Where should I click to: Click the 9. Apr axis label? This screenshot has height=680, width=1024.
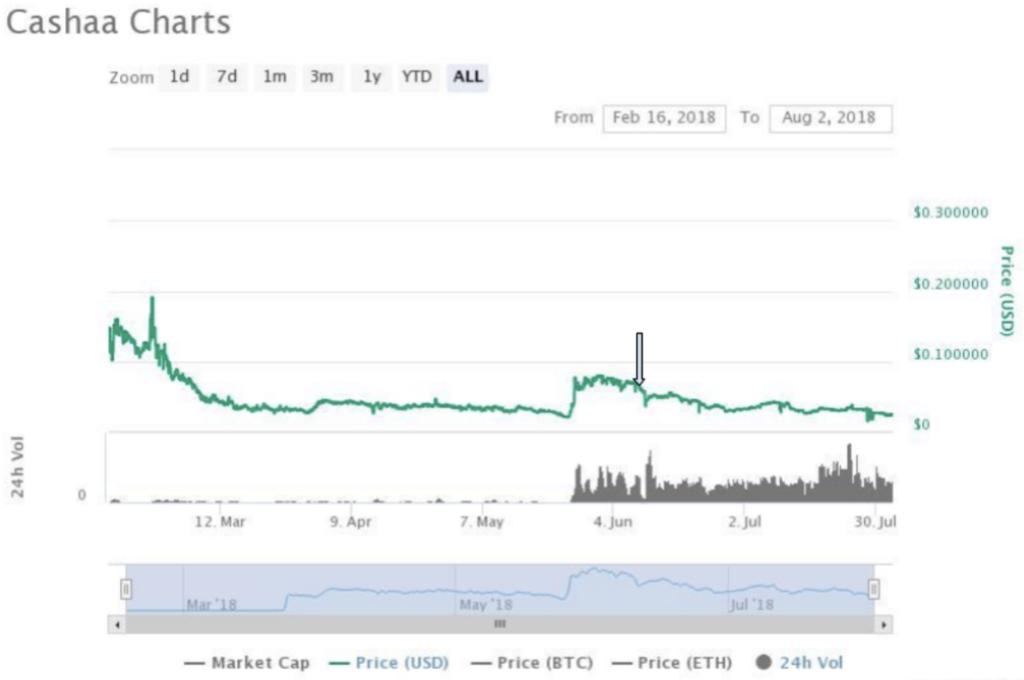click(351, 522)
